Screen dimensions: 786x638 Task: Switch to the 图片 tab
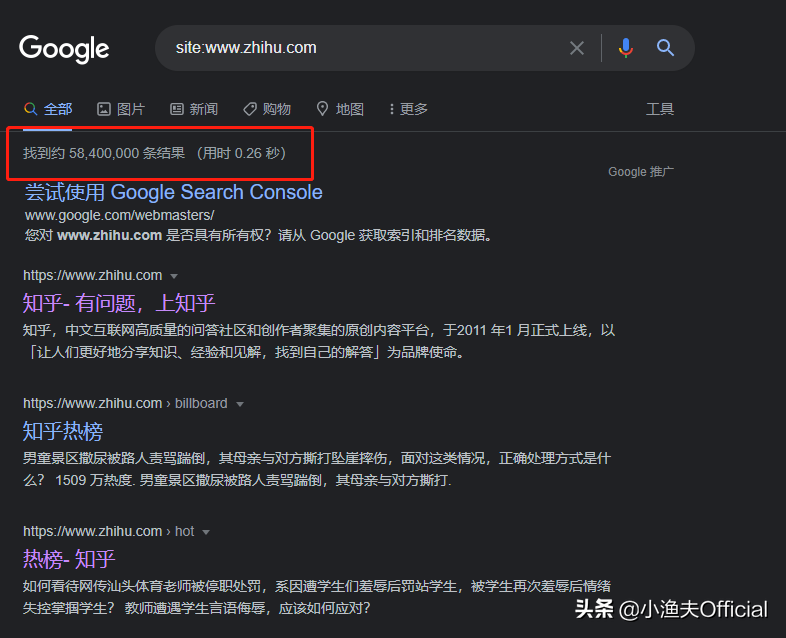[x=121, y=109]
